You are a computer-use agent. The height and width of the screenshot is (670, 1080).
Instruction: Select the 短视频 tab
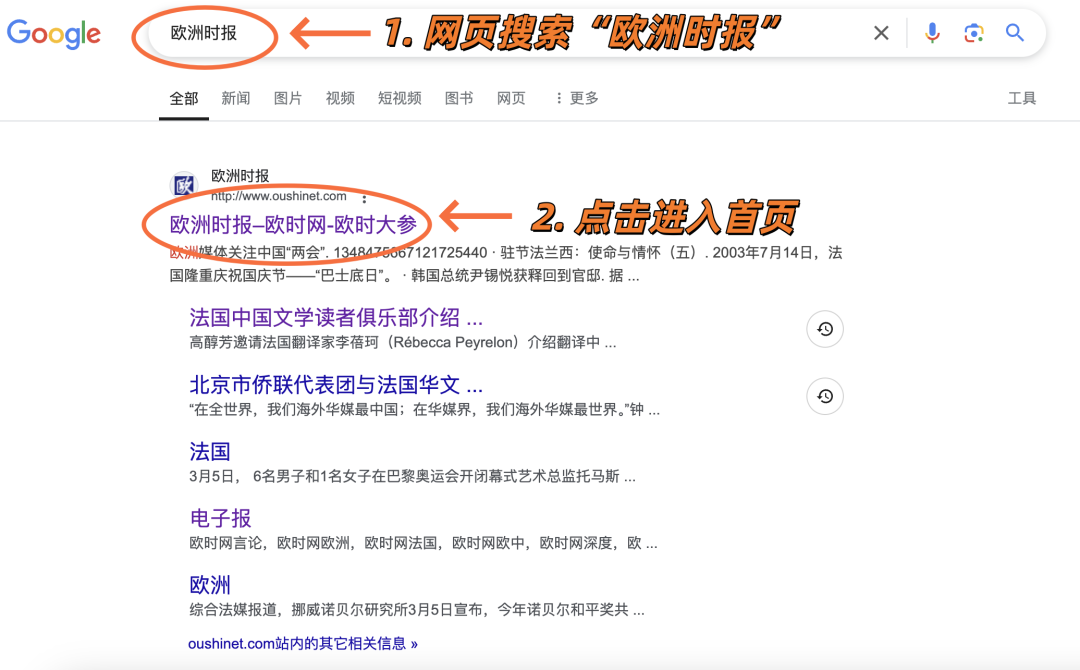[x=399, y=98]
